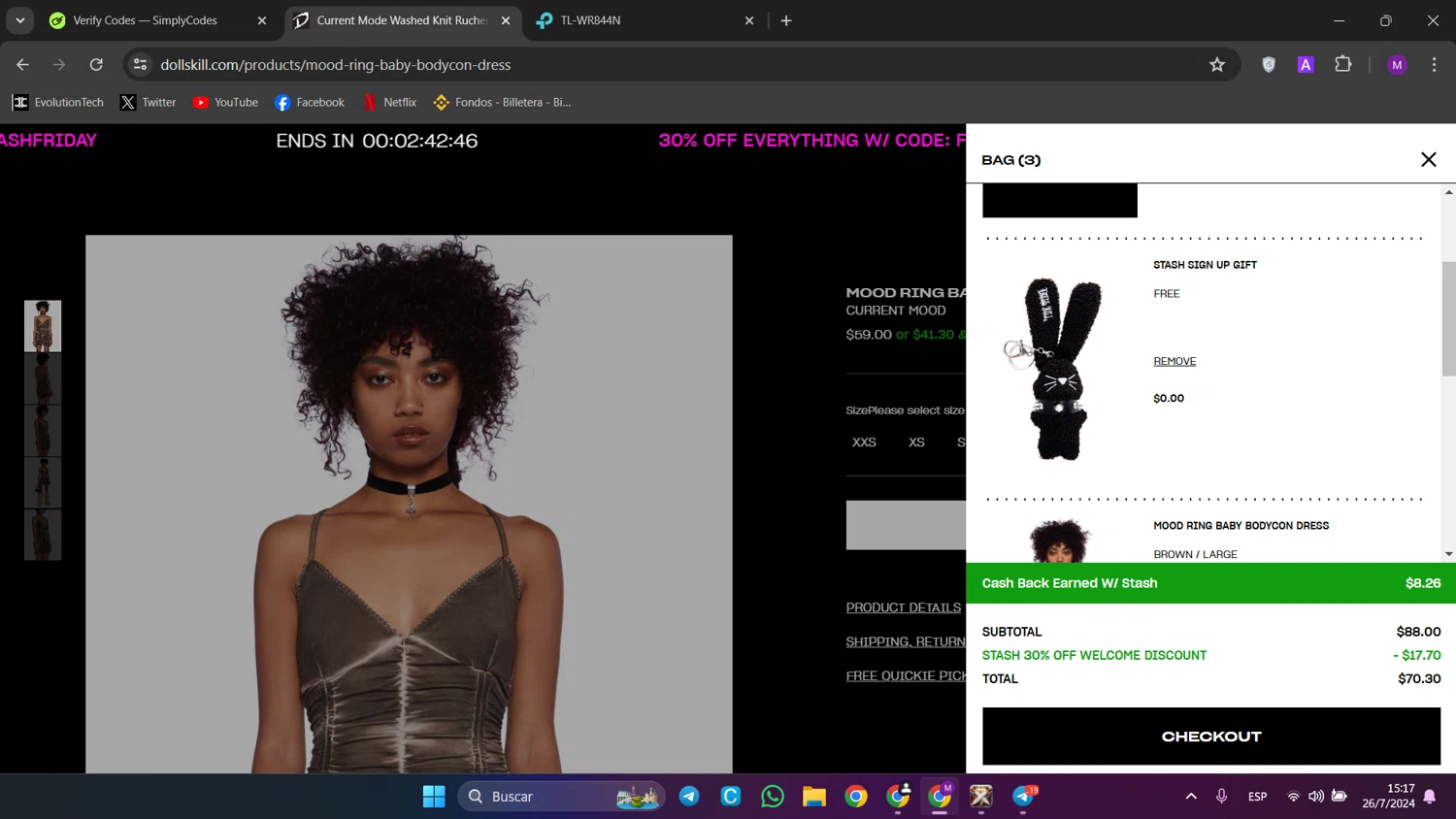
Task: Bookmark this page with star
Action: click(1217, 65)
